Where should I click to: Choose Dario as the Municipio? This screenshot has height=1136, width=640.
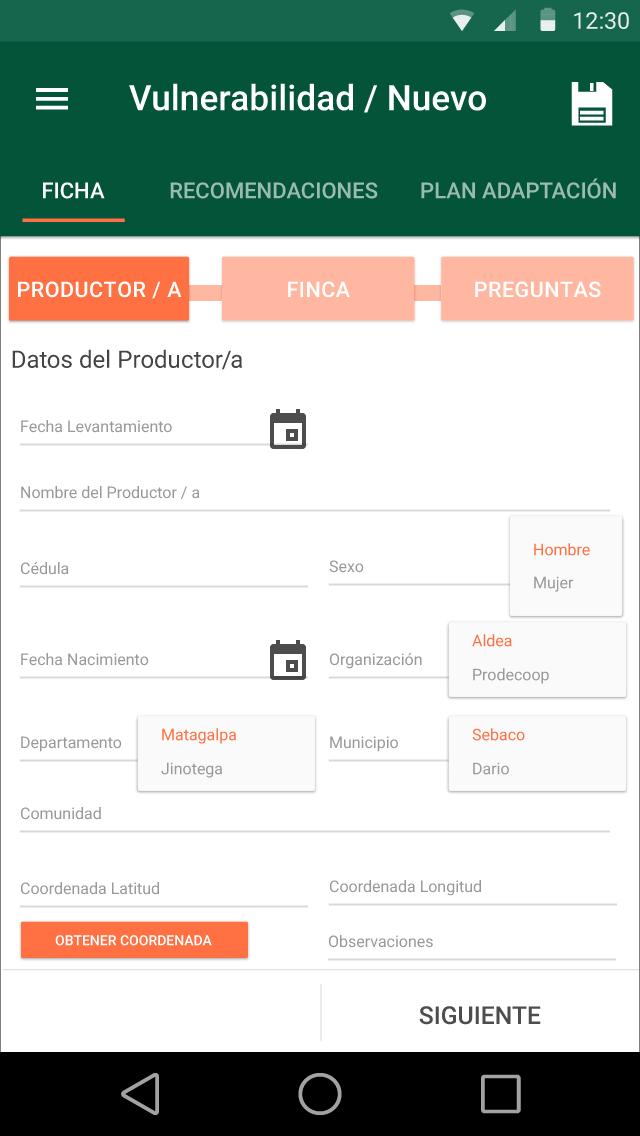coord(491,769)
